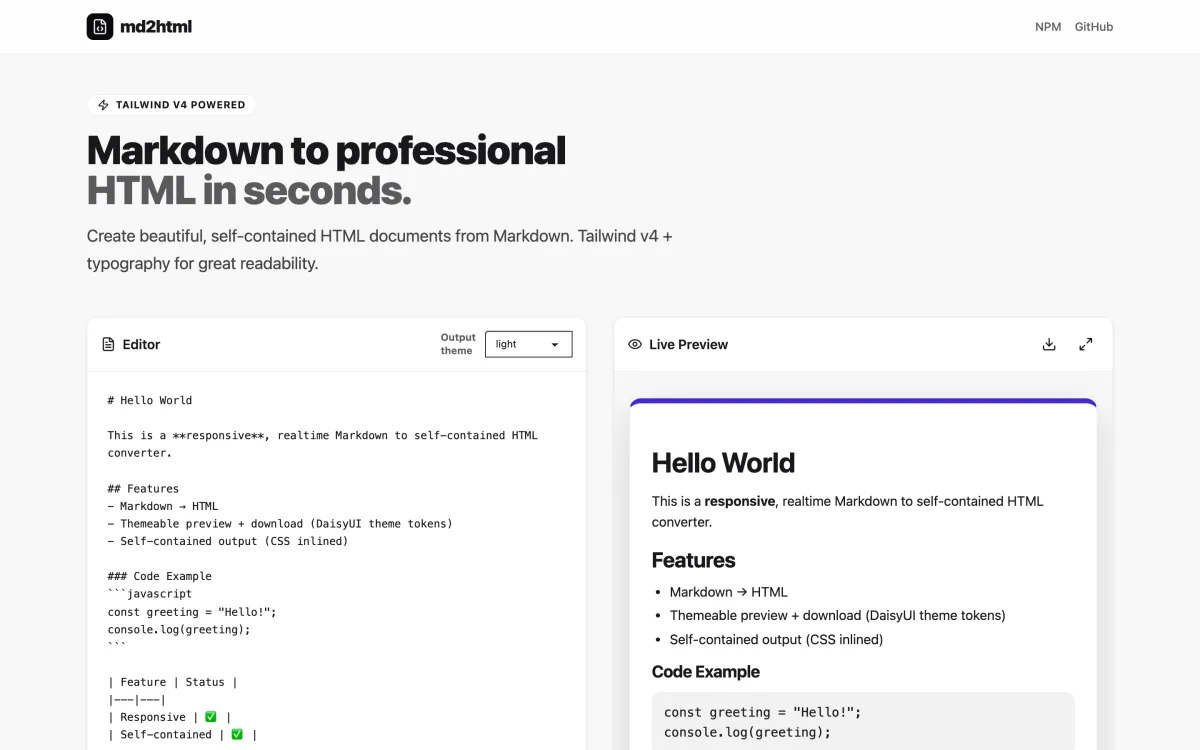Click the 'Live Preview' panel title
1200x750 pixels.
click(688, 344)
